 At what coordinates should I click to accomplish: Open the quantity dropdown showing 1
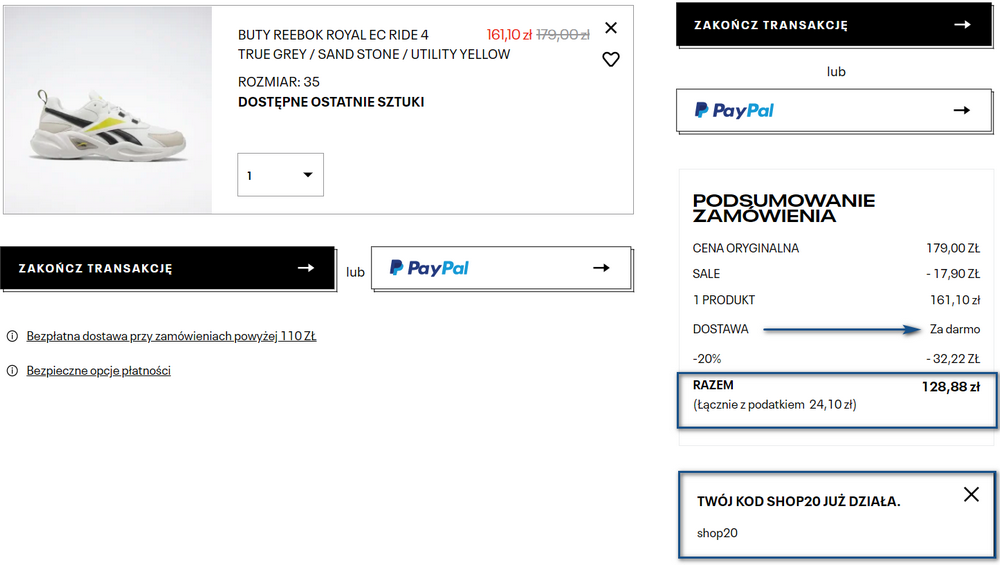[281, 175]
